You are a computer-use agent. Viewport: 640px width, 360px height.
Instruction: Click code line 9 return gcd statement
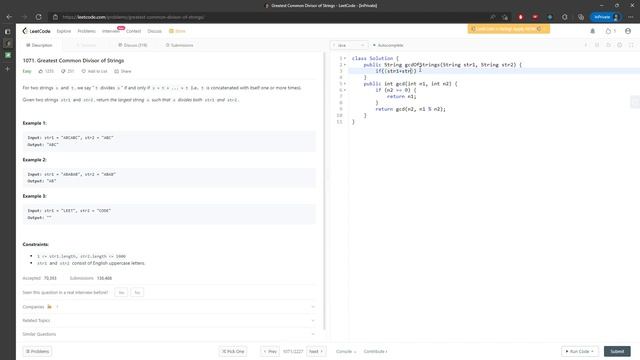click(x=410, y=109)
